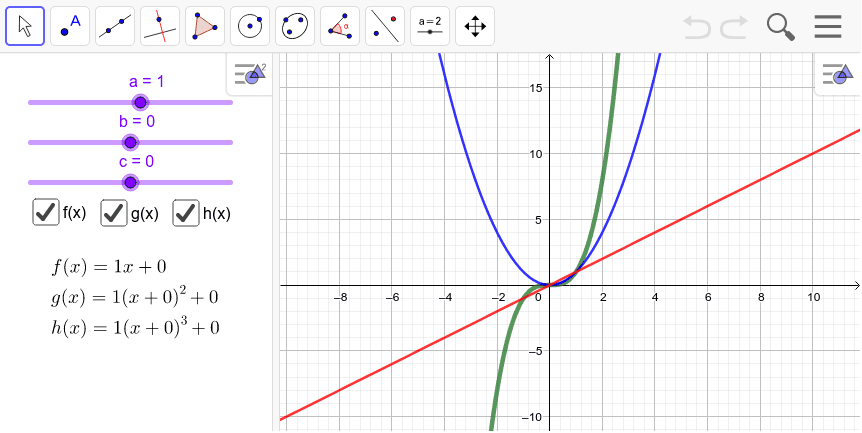This screenshot has height=433, width=862.
Task: Click the 'a = 1' slider label
Action: [146, 82]
